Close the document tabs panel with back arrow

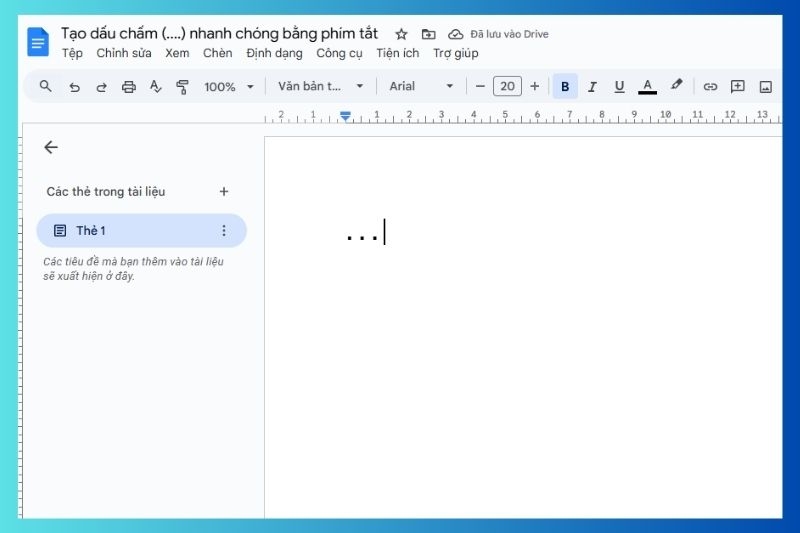click(x=51, y=147)
